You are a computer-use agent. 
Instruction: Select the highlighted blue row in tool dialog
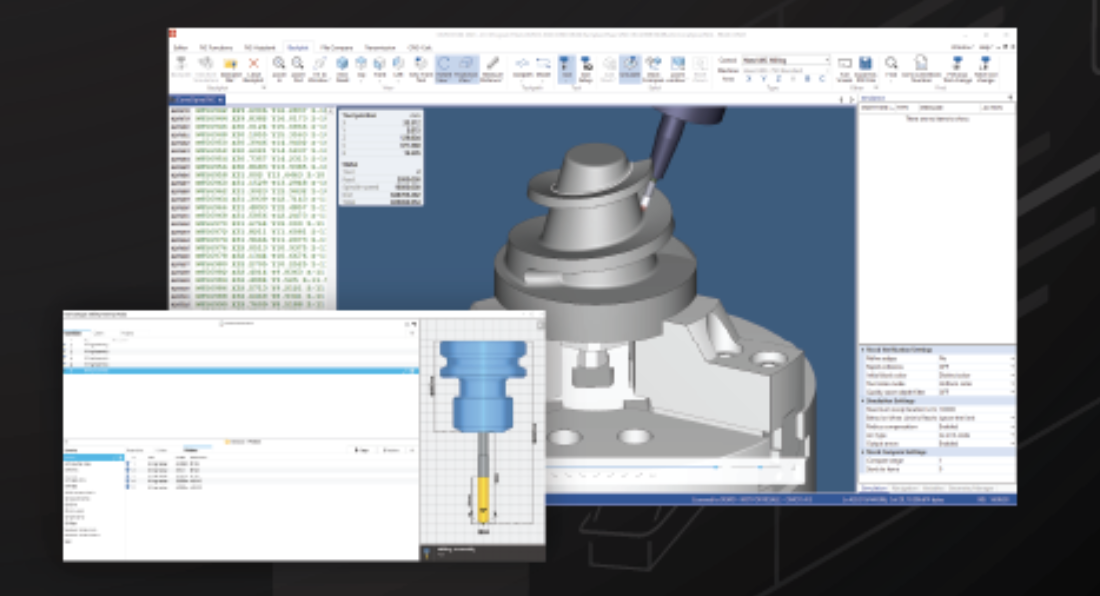pyautogui.click(x=241, y=370)
